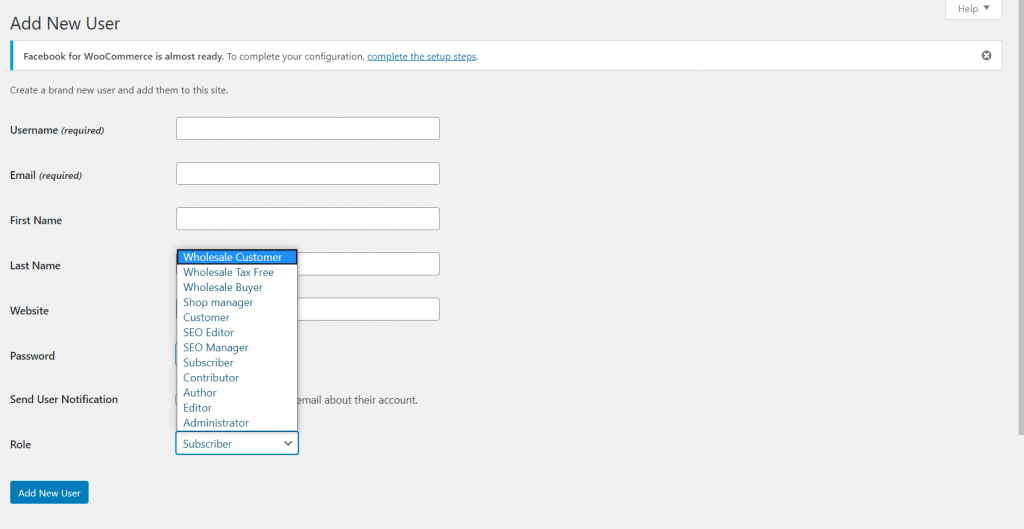
Task: Collapse the Role dropdown showing Subscriber
Action: coord(237,443)
